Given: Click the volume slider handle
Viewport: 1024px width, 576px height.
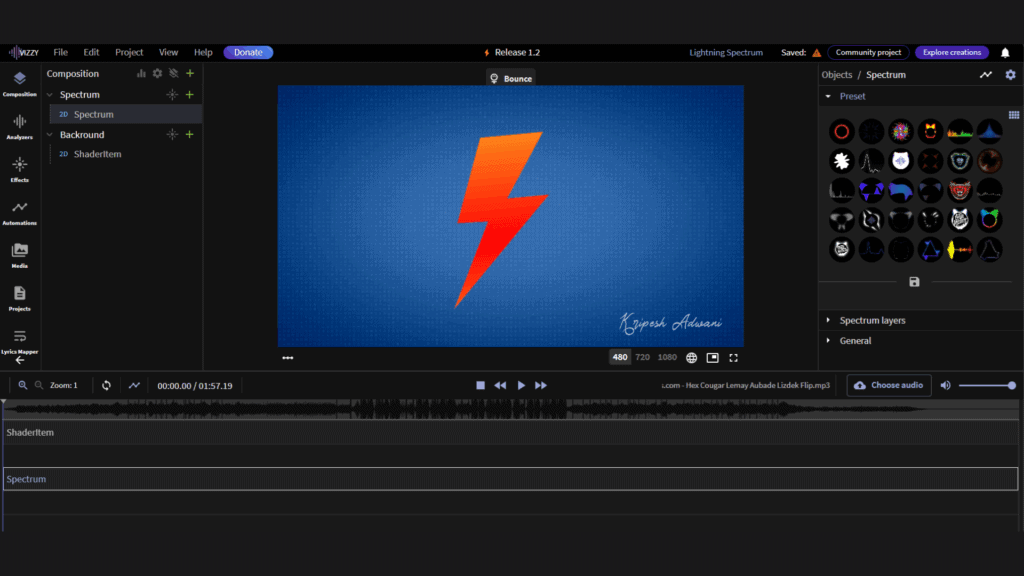Looking at the screenshot, I should [x=1011, y=385].
